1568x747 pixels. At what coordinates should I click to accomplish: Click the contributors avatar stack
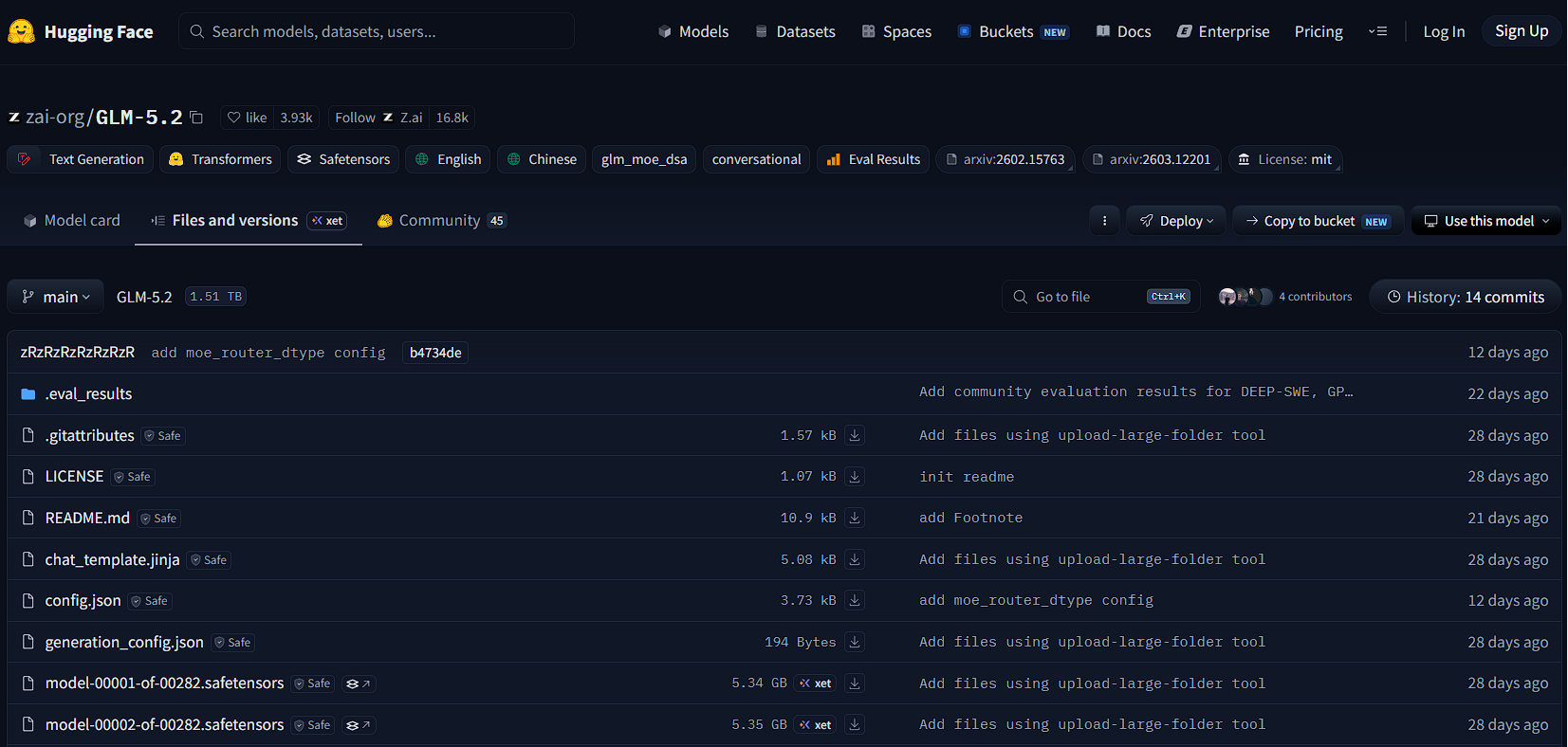[x=1245, y=297]
